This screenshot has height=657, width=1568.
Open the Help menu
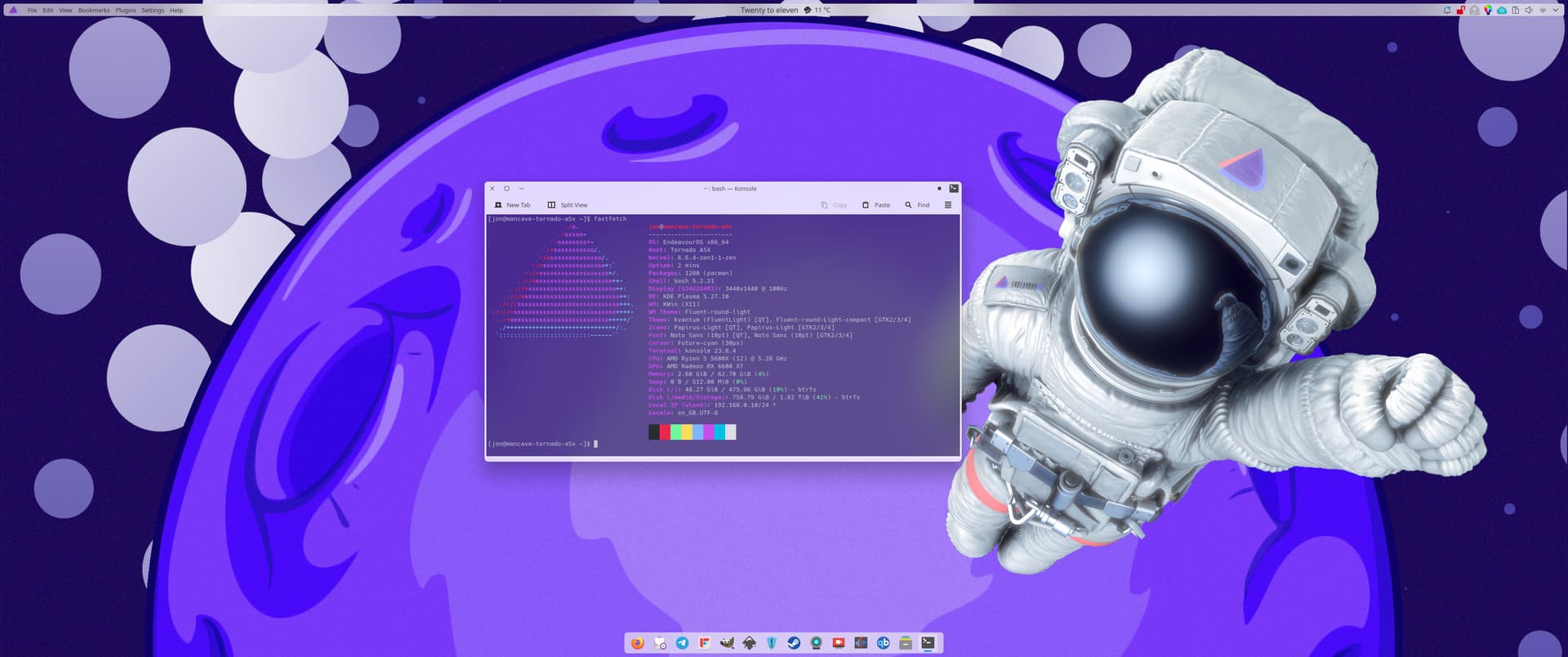(x=176, y=11)
